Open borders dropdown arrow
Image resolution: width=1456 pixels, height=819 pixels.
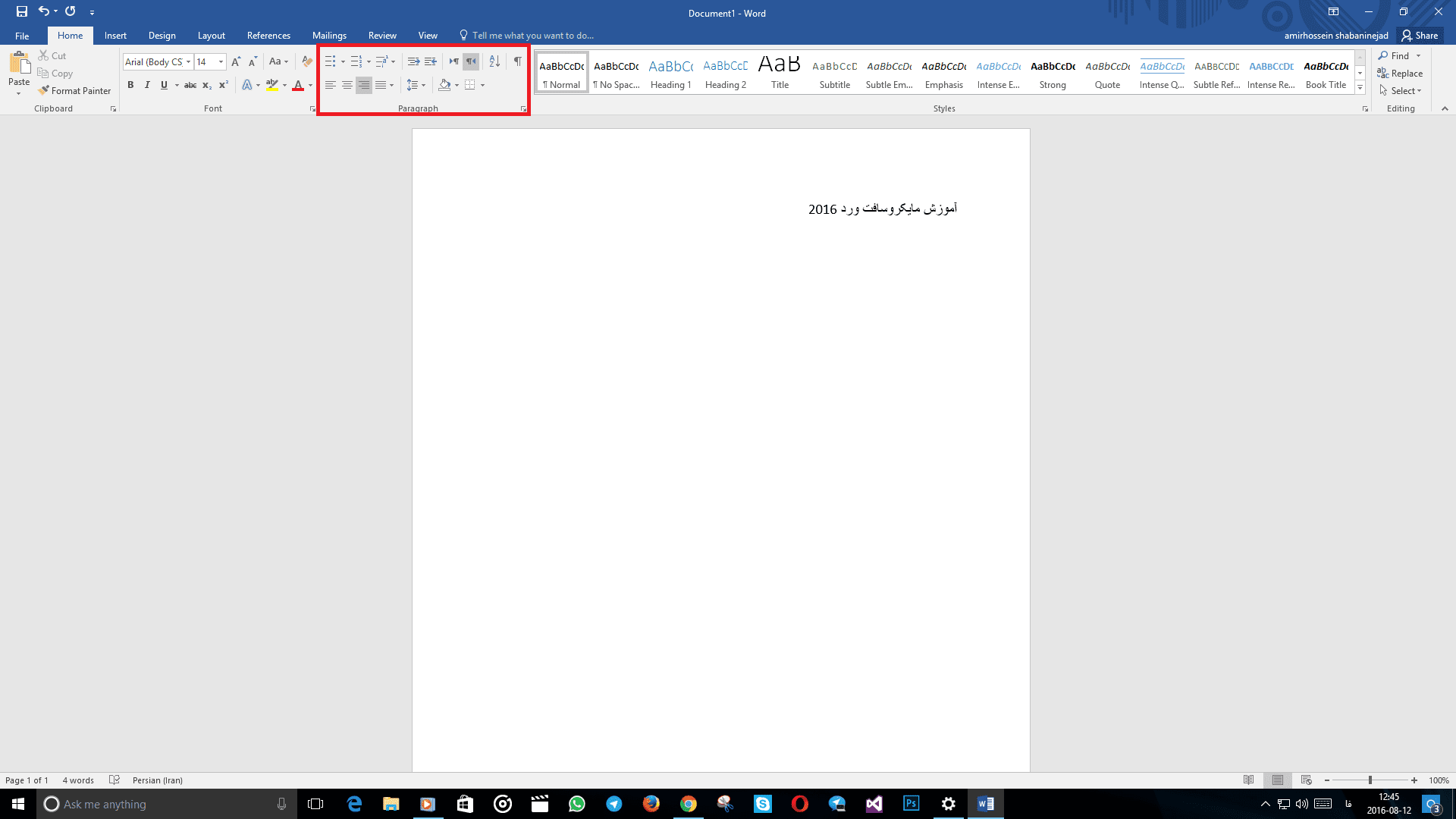[482, 85]
